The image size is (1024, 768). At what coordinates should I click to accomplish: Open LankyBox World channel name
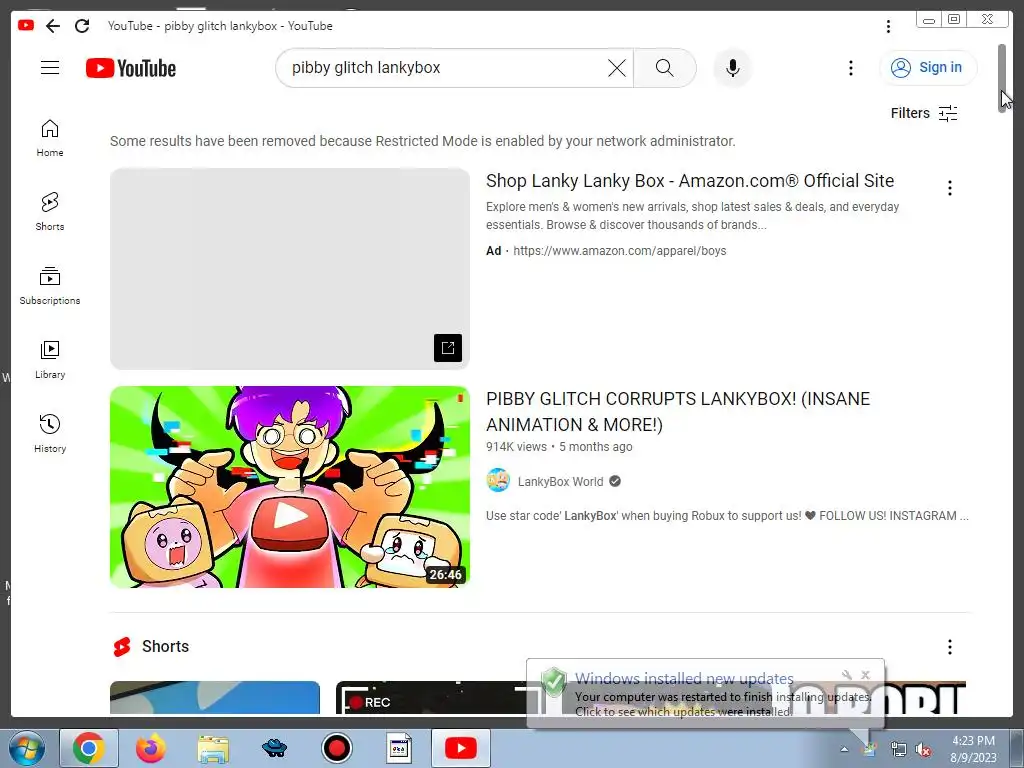click(x=560, y=482)
